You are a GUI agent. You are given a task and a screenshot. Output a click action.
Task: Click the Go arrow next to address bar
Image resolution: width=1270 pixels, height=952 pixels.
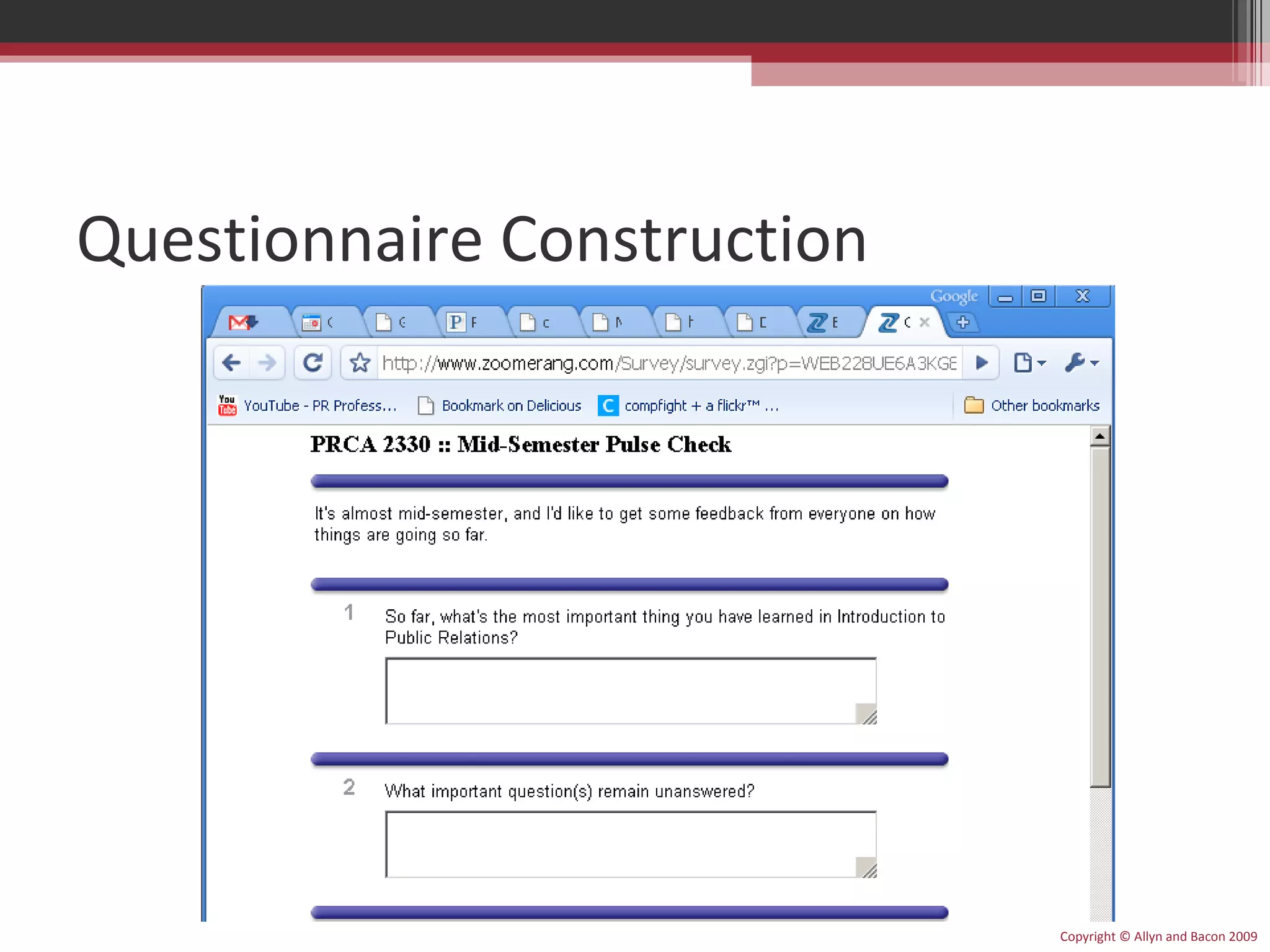coord(981,363)
